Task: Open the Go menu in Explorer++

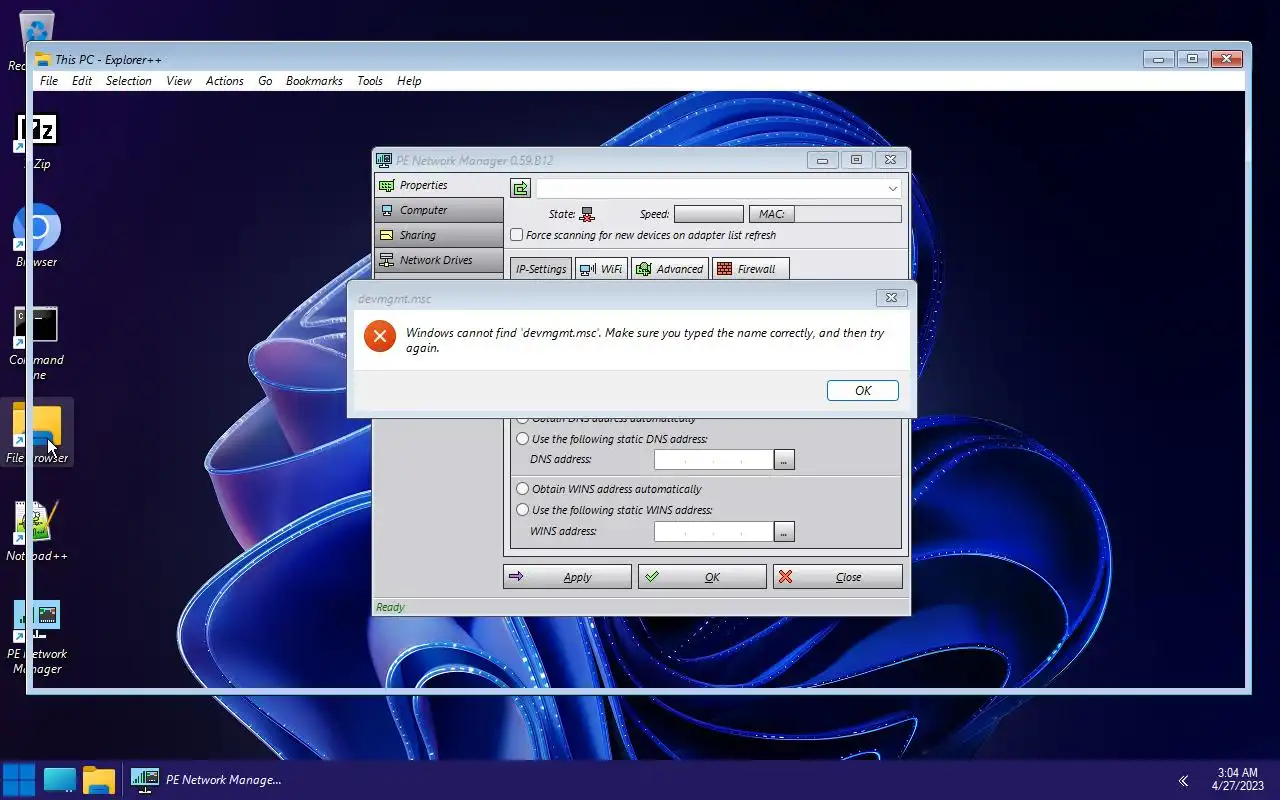Action: click(265, 81)
